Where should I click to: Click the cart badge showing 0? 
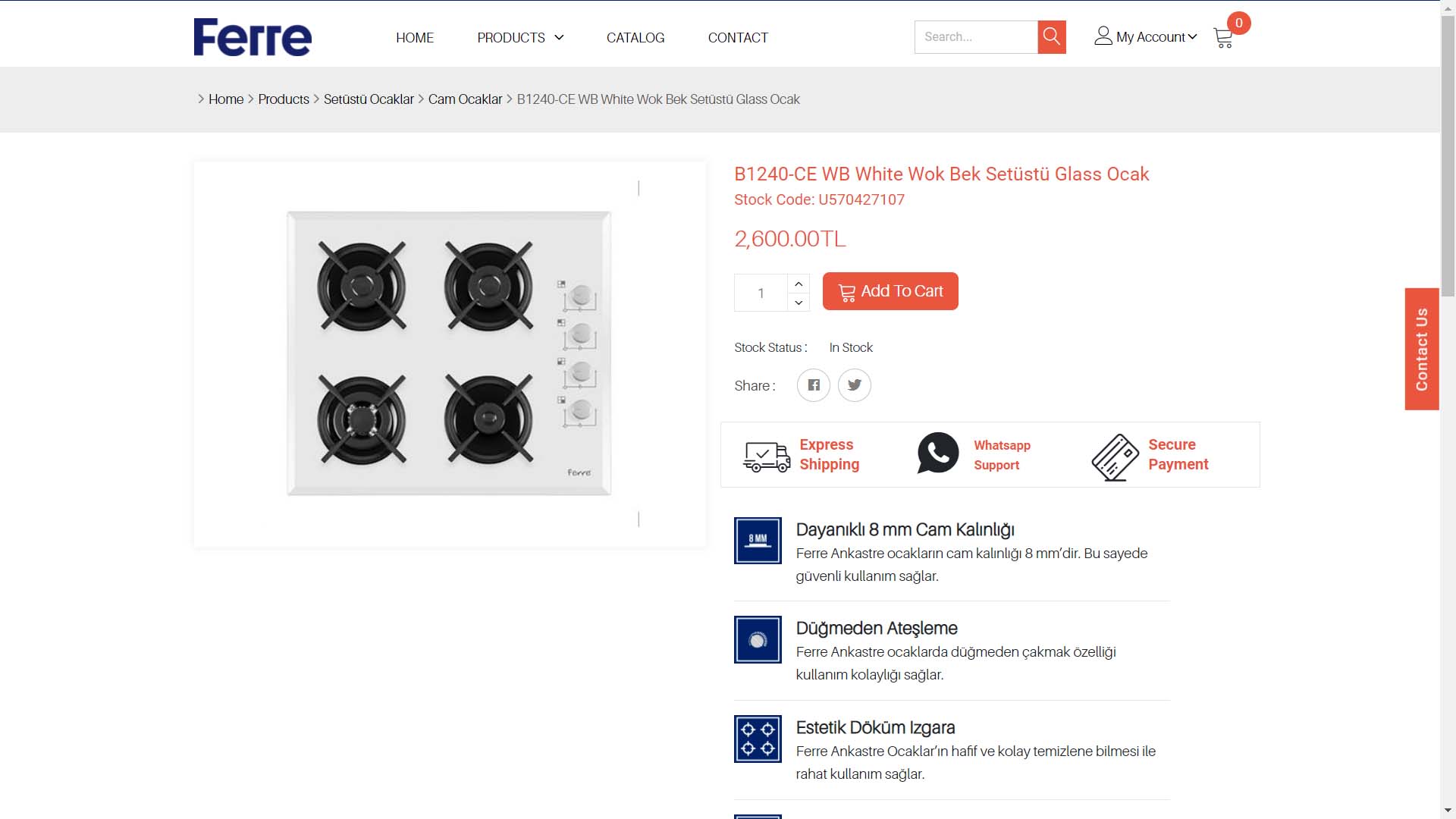[x=1238, y=23]
